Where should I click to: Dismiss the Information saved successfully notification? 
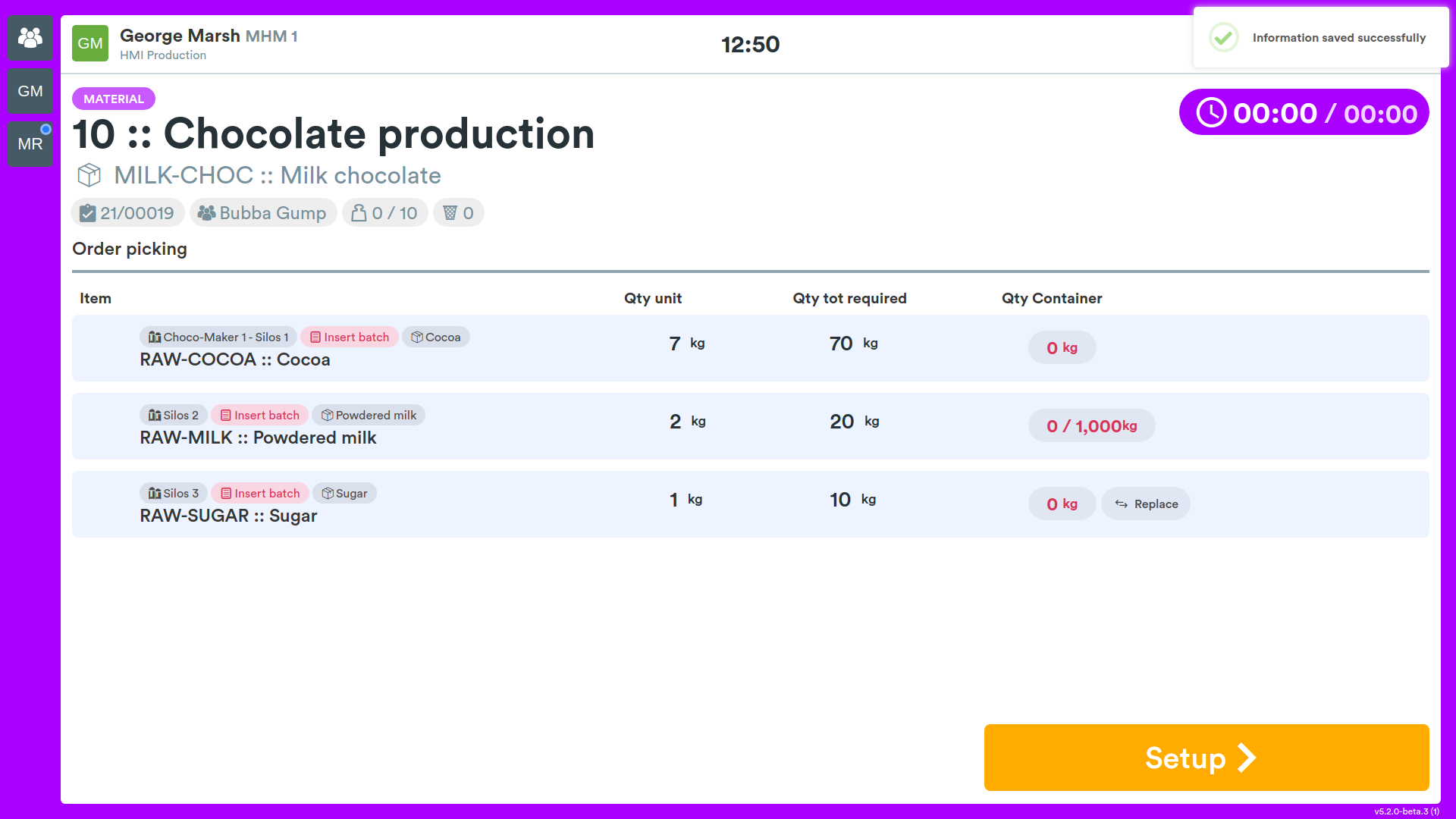[1321, 38]
